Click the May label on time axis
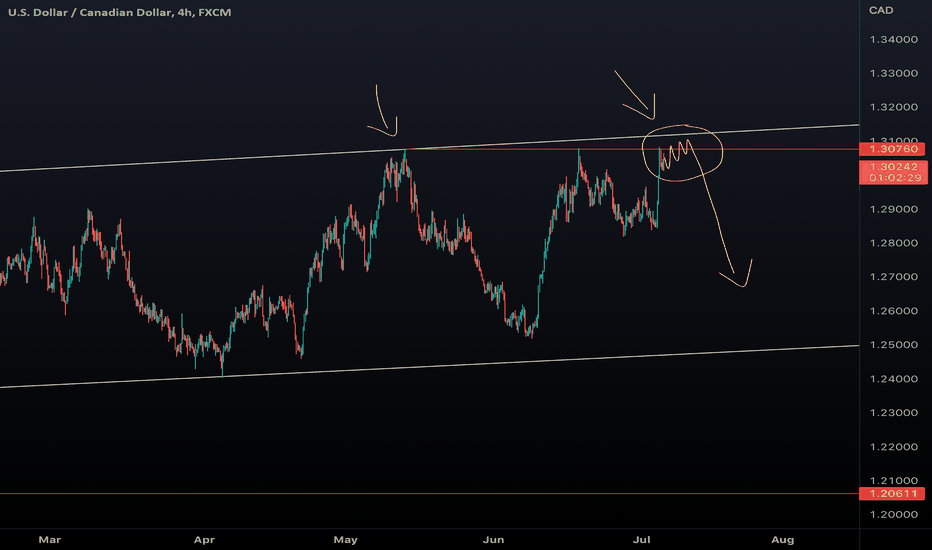 coord(345,540)
